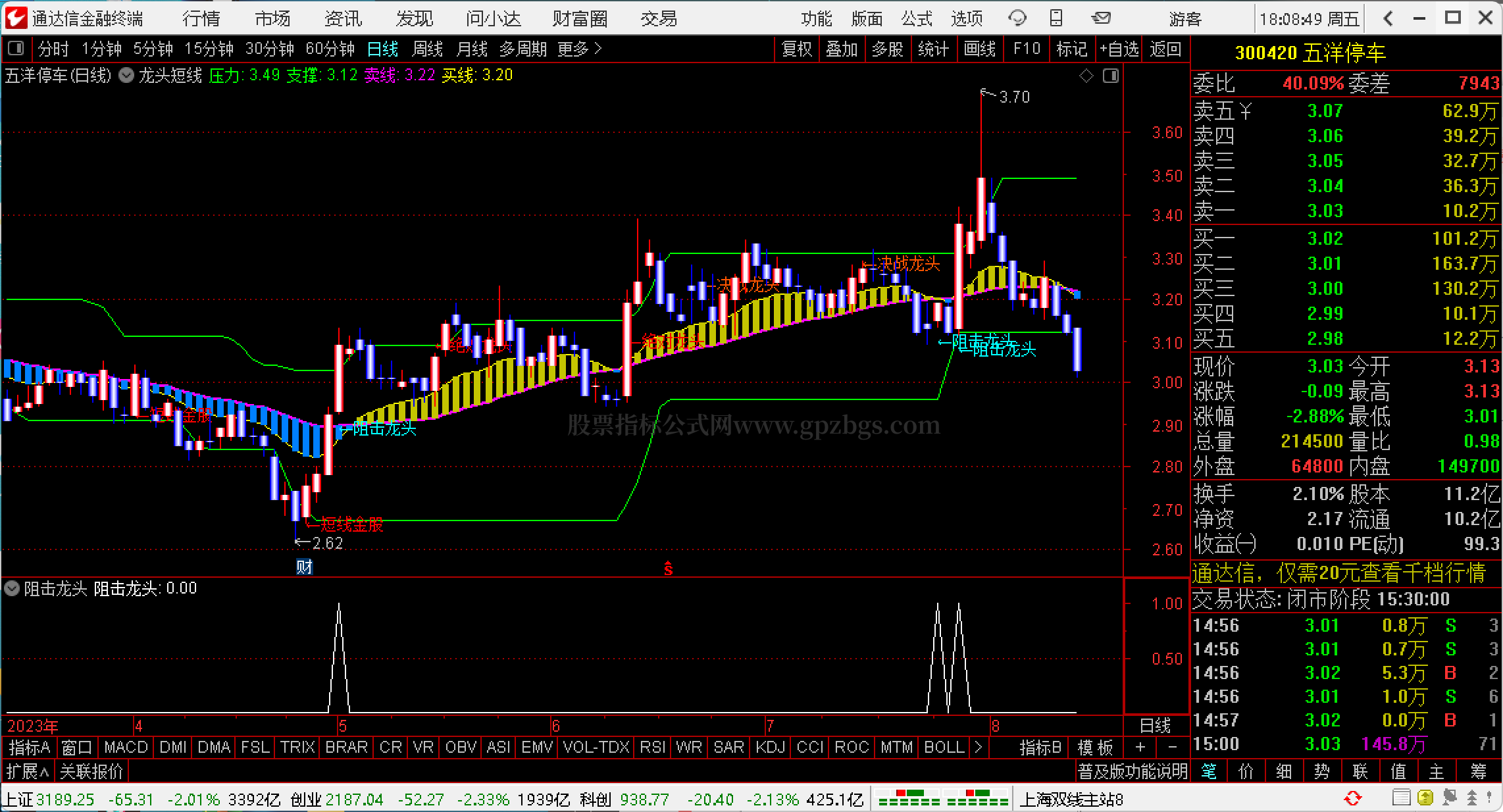Click the +自选 add to watchlist button
Image resolution: width=1503 pixels, height=812 pixels.
(x=1119, y=49)
